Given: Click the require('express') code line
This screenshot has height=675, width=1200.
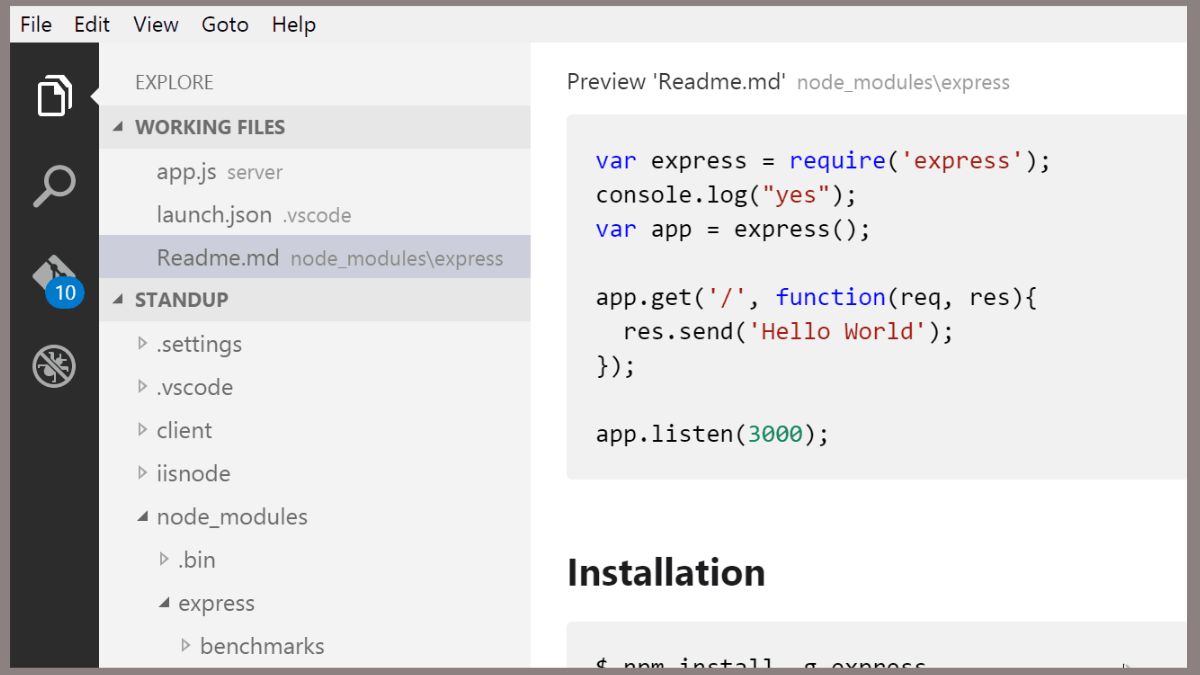Looking at the screenshot, I should 823,161.
